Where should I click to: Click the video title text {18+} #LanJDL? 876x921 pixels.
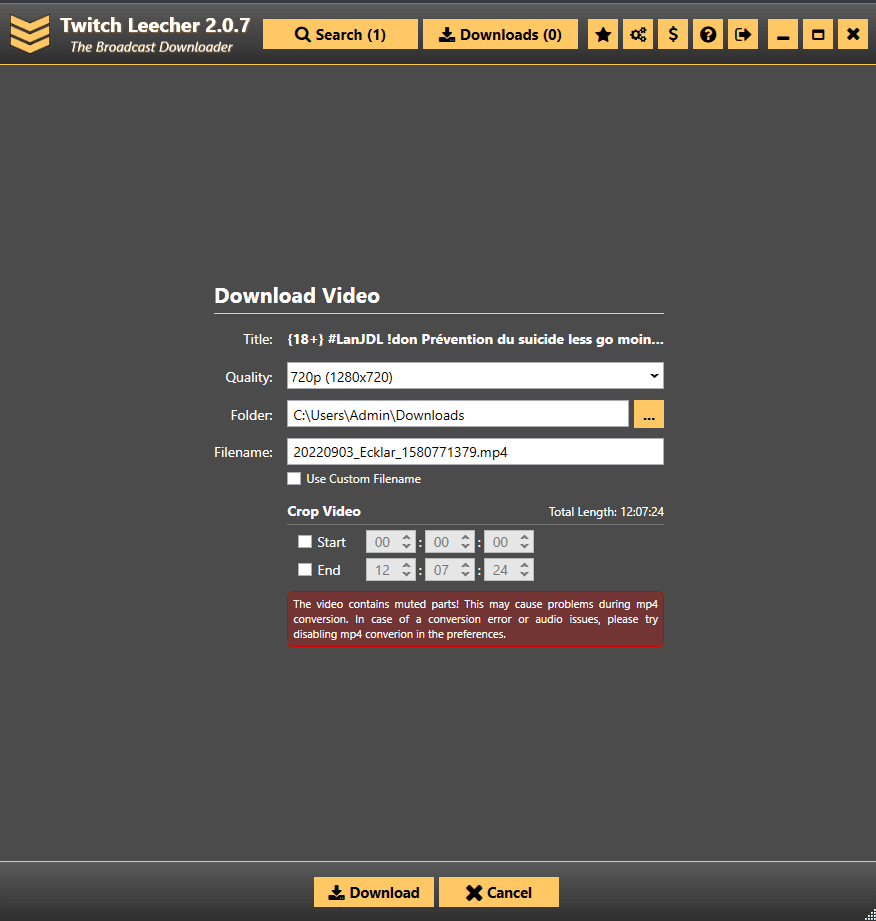(x=475, y=340)
